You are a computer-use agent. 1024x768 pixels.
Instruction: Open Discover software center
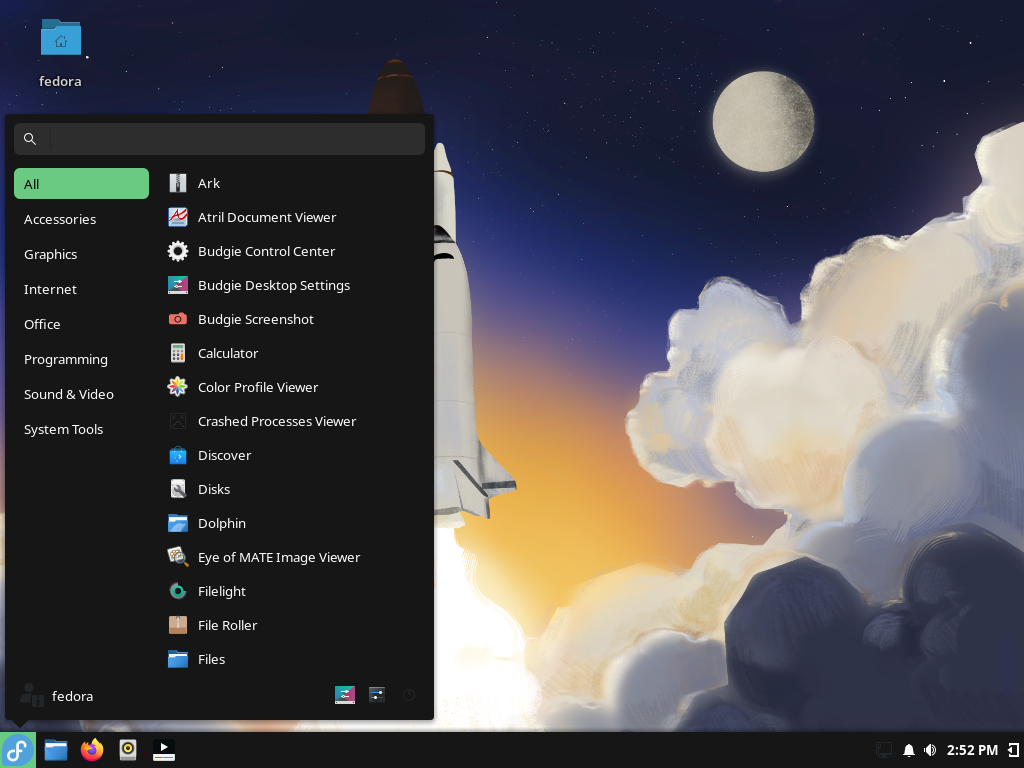[225, 455]
